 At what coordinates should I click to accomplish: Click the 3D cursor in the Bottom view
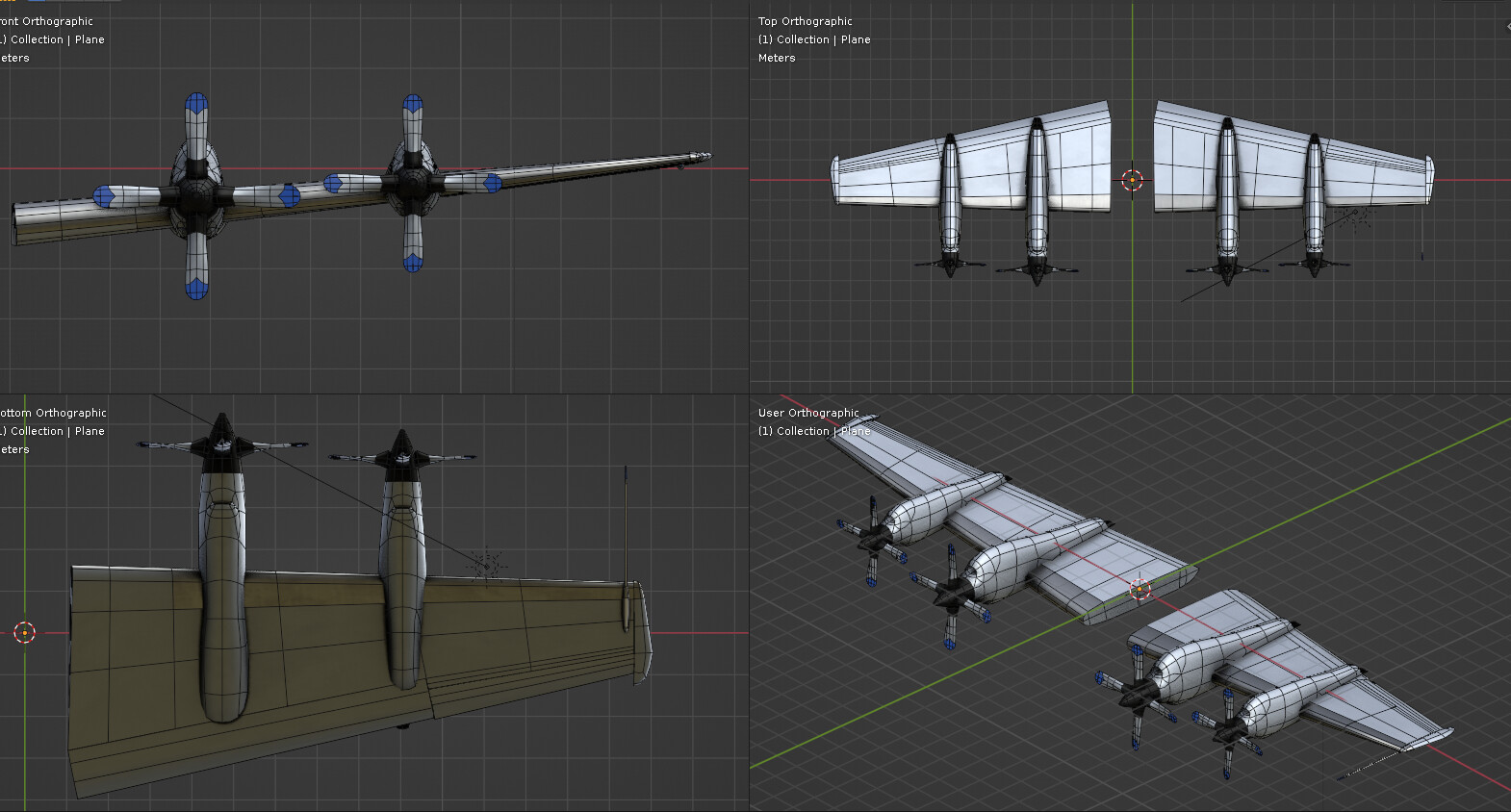[x=25, y=633]
